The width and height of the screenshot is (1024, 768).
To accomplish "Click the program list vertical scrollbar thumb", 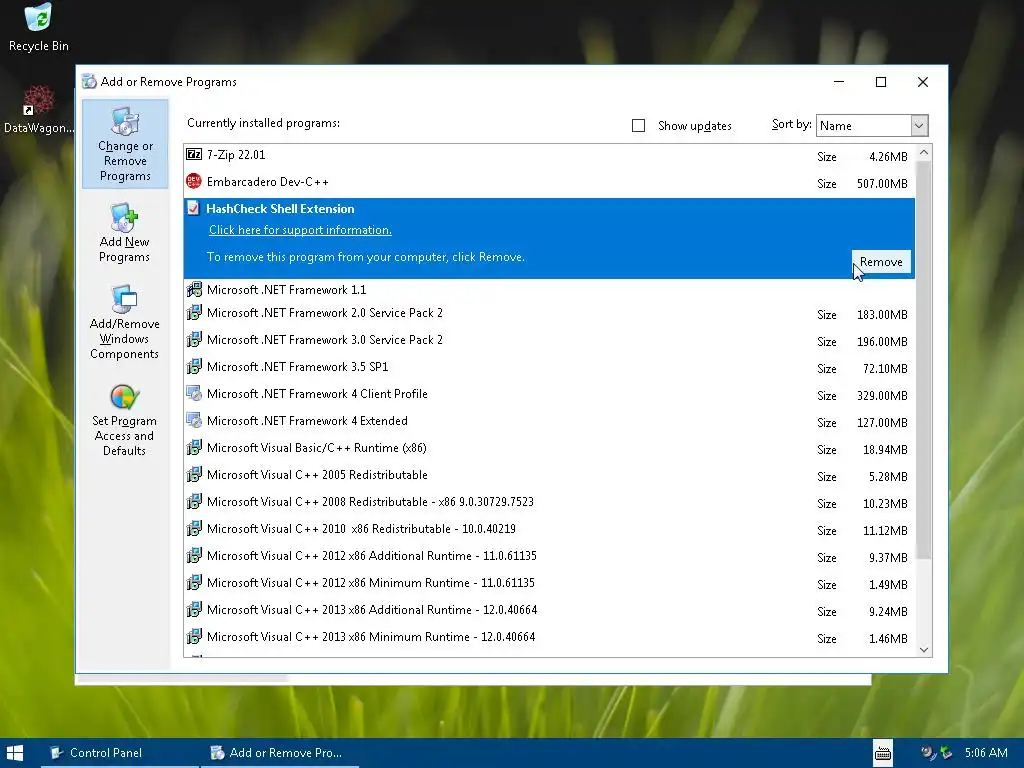I will pyautogui.click(x=923, y=360).
